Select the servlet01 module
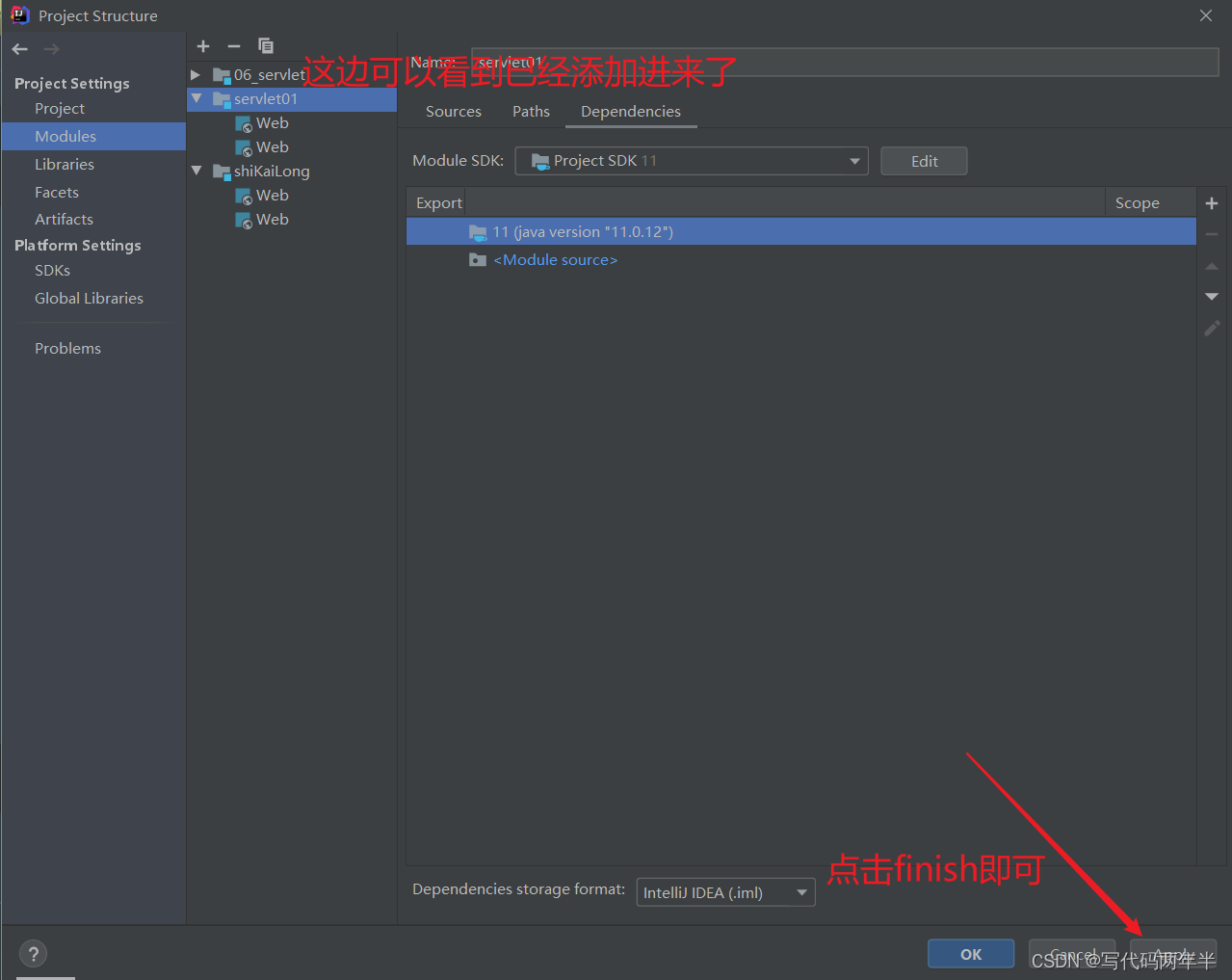Viewport: 1232px width, 980px height. 292,98
